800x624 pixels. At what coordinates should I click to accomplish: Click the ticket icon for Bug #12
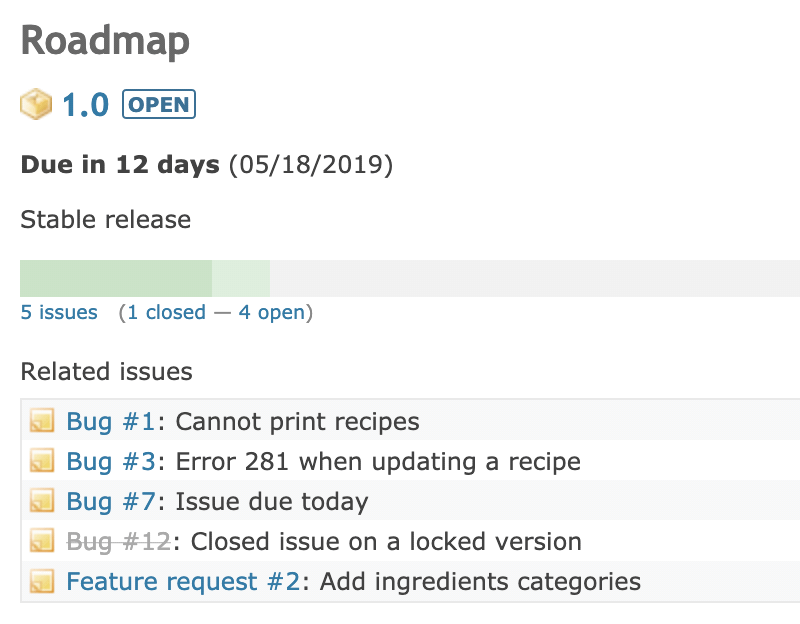pos(42,540)
